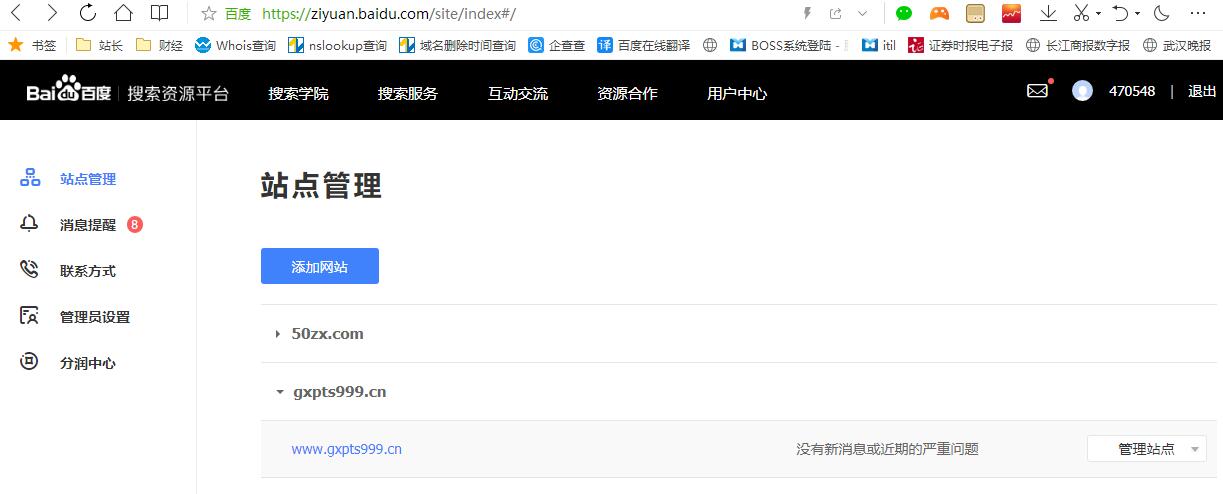
Task: Open the 财经 bookmark folder
Action: (x=159, y=45)
